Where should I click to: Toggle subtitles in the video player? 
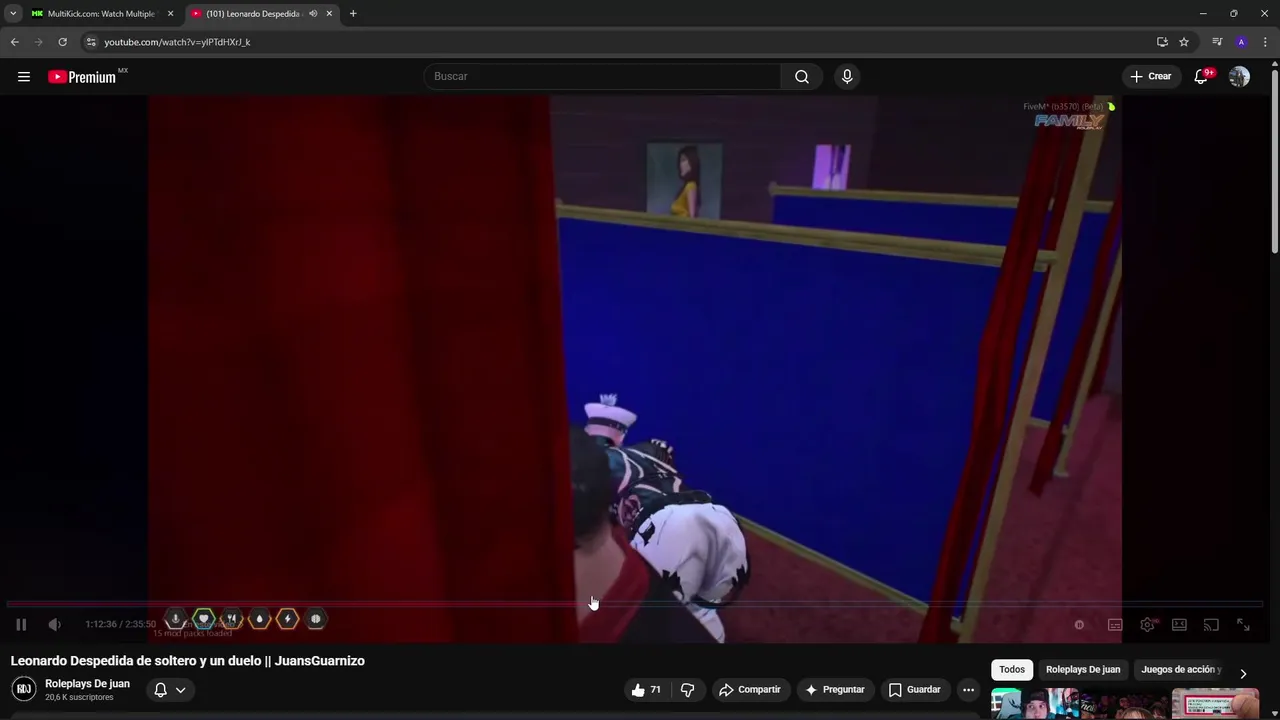point(1115,625)
